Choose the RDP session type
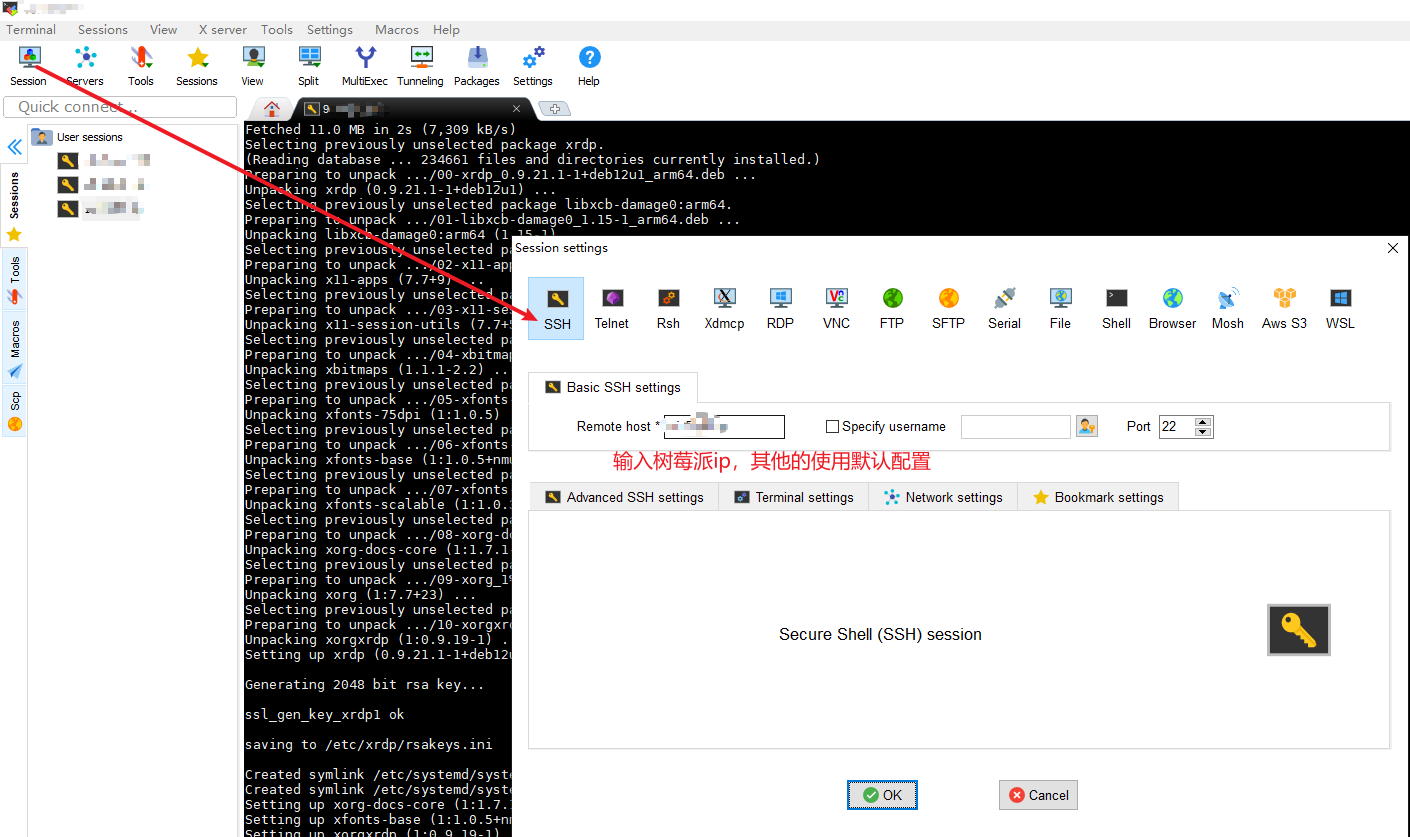1410x837 pixels. 780,309
